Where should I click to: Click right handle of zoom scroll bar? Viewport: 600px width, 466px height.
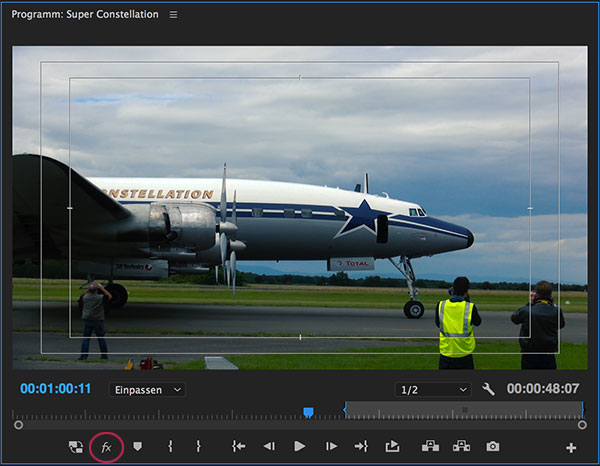pyautogui.click(x=582, y=425)
